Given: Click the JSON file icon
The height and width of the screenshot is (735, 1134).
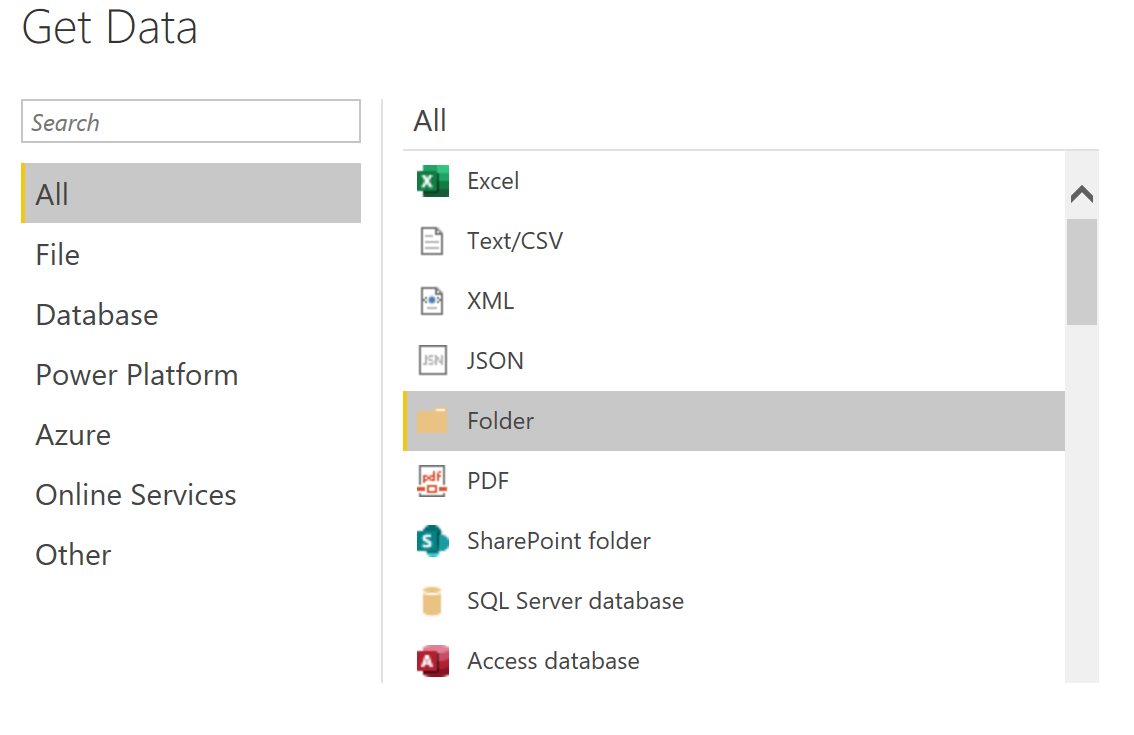Looking at the screenshot, I should pyautogui.click(x=432, y=360).
